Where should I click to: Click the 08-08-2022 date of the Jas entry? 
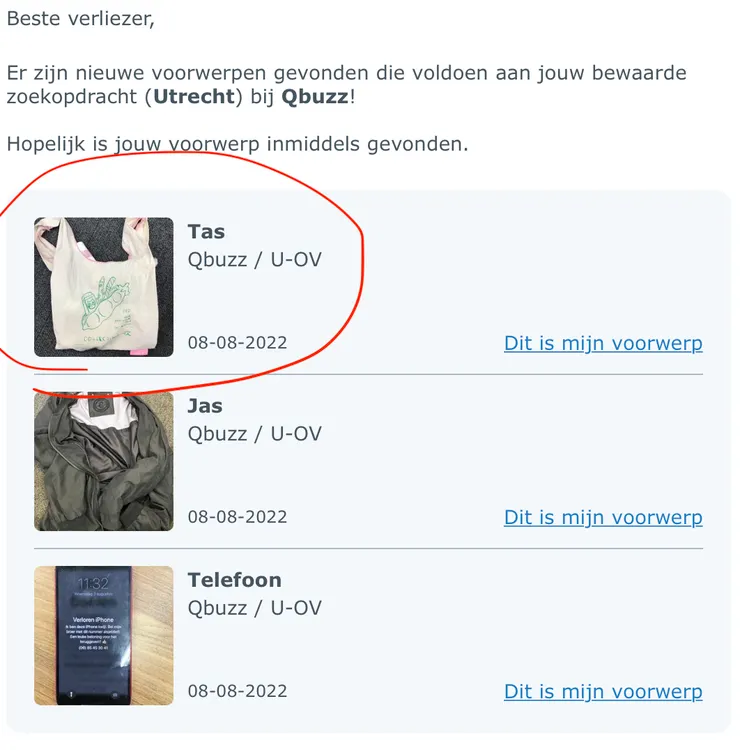(x=237, y=517)
